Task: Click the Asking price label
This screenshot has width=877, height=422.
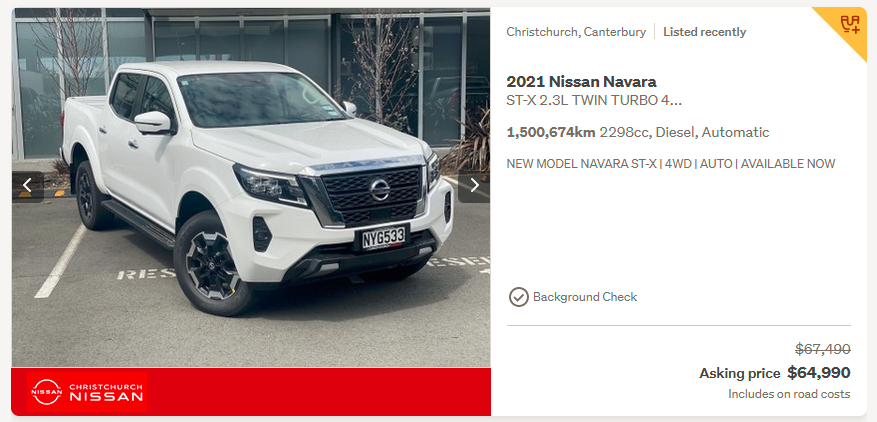Action: (x=739, y=373)
